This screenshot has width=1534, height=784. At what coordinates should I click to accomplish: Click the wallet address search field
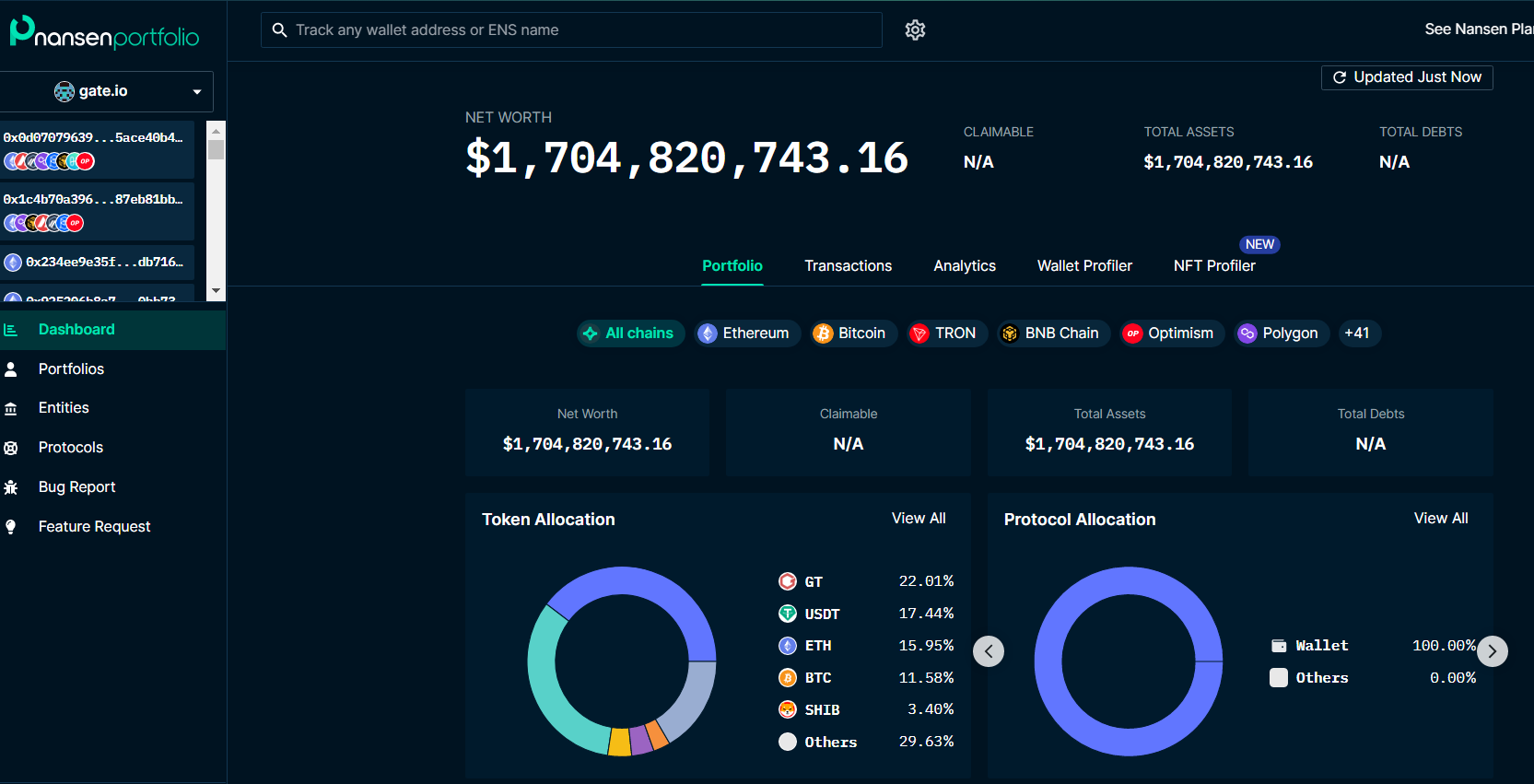point(571,30)
